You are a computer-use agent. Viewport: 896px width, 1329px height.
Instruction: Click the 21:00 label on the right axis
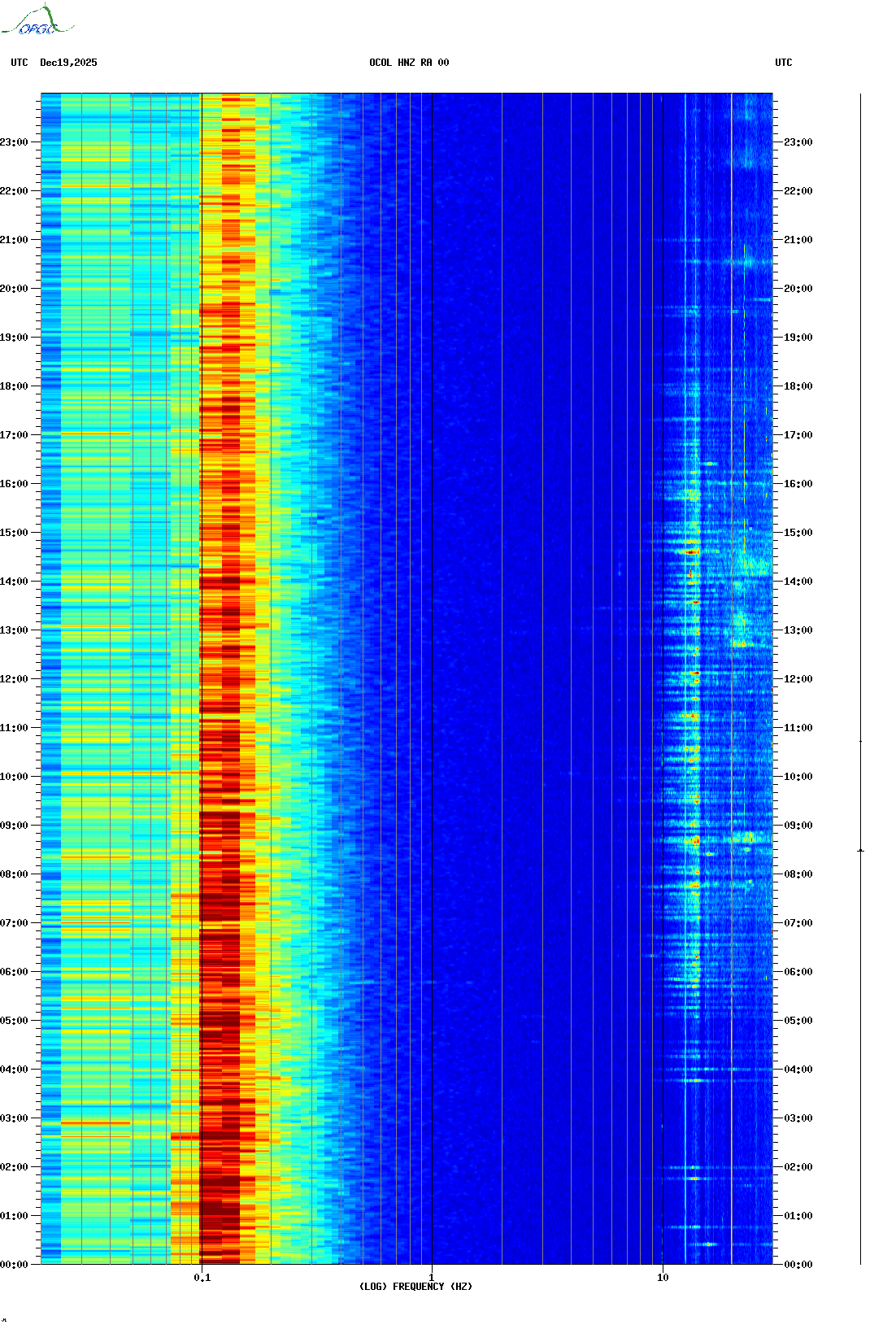pos(798,240)
